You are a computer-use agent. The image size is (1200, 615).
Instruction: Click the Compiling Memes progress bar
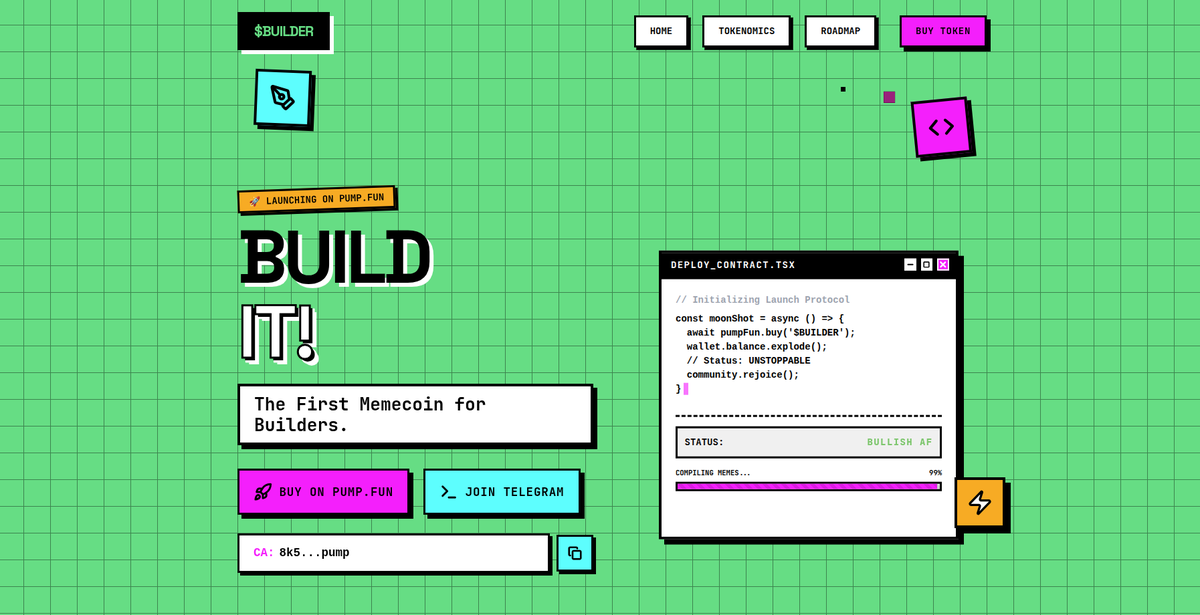808,486
